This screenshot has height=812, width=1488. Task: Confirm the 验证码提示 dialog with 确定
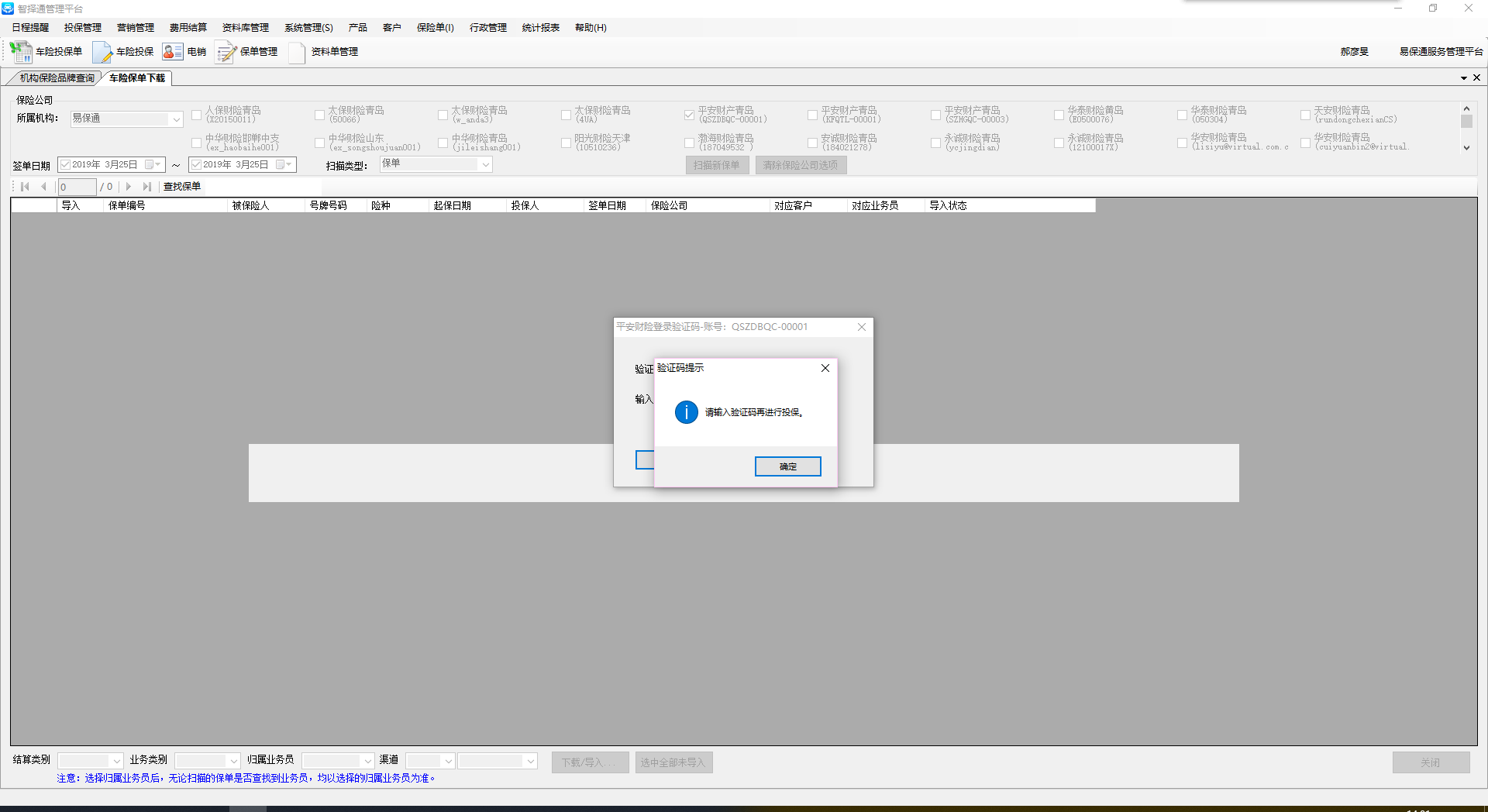pyautogui.click(x=788, y=466)
